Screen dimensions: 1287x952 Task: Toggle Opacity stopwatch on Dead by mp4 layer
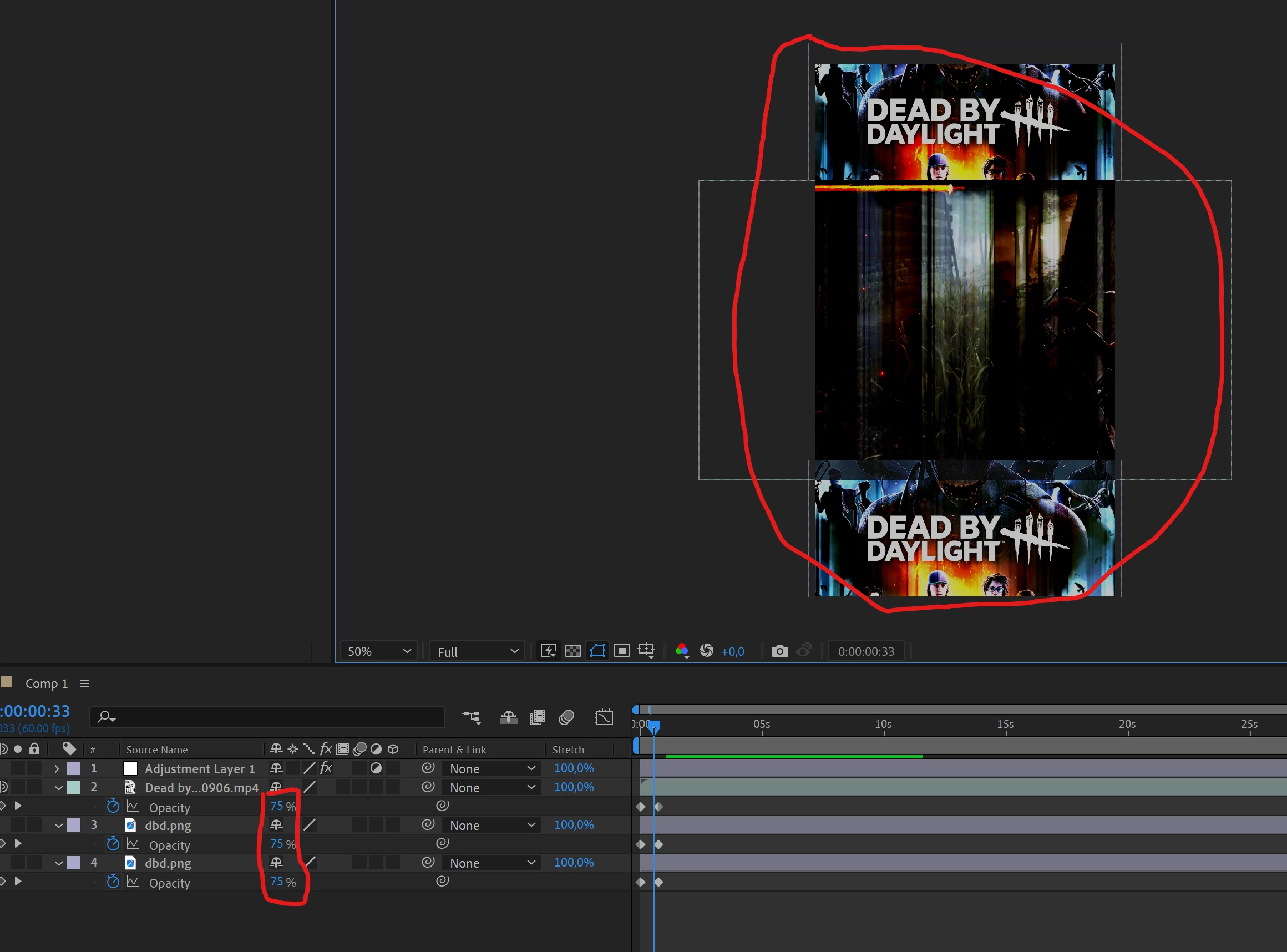point(113,806)
